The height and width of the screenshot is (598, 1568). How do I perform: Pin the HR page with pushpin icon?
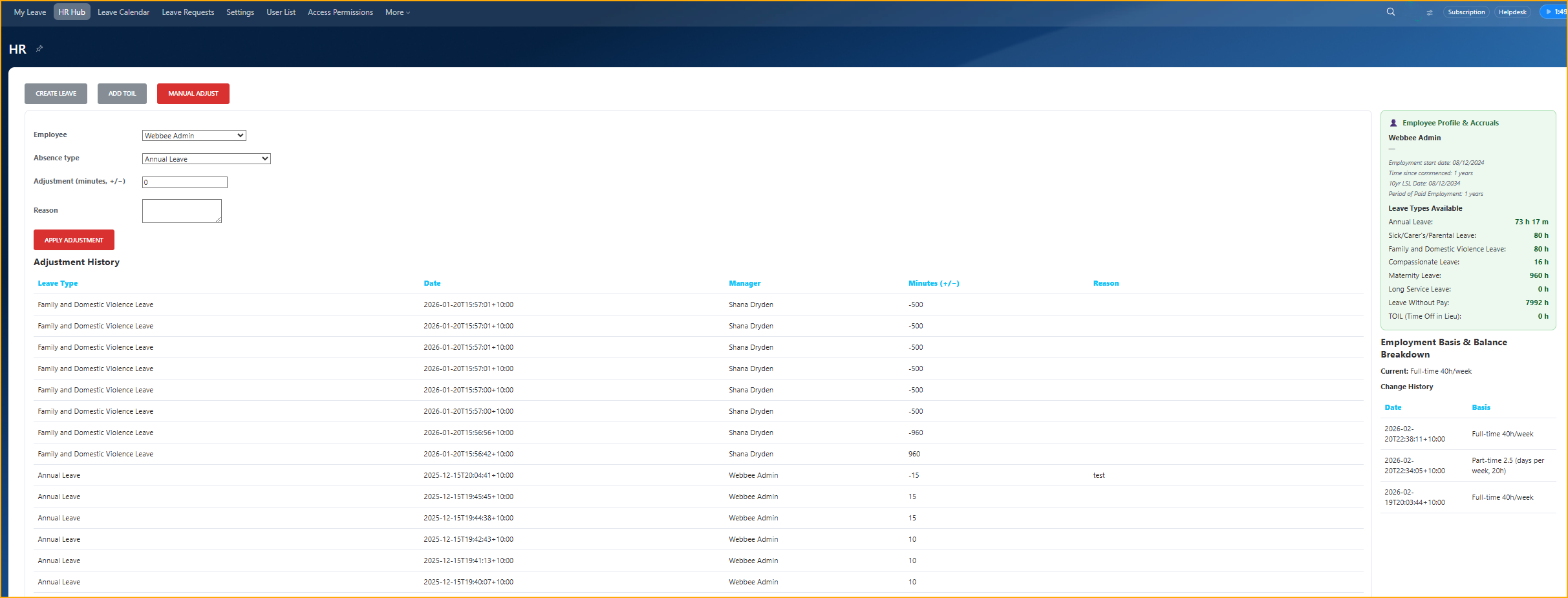[39, 48]
